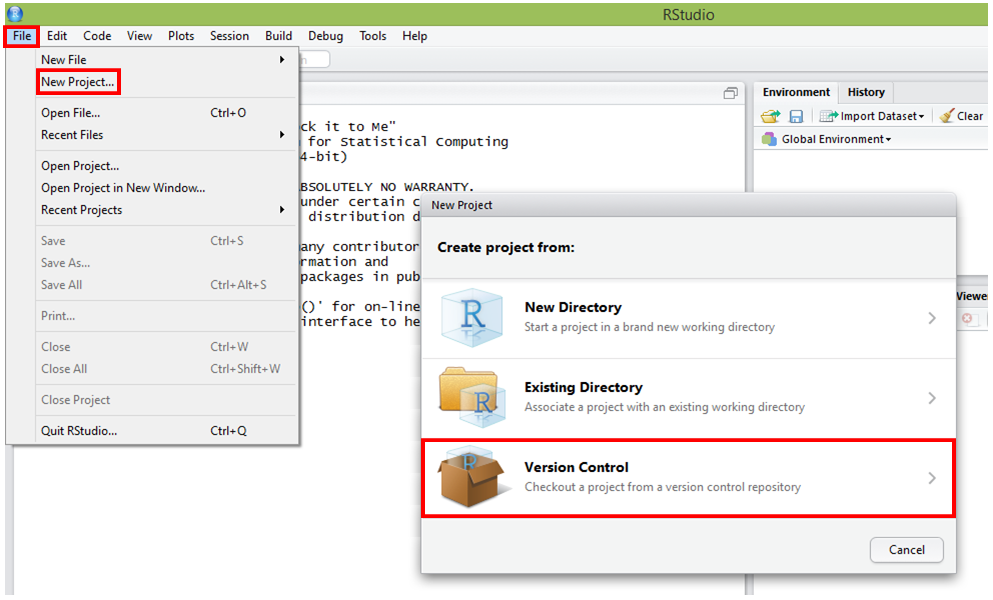Click the "Create project from:" heading
The width and height of the screenshot is (993, 600).
click(x=506, y=247)
